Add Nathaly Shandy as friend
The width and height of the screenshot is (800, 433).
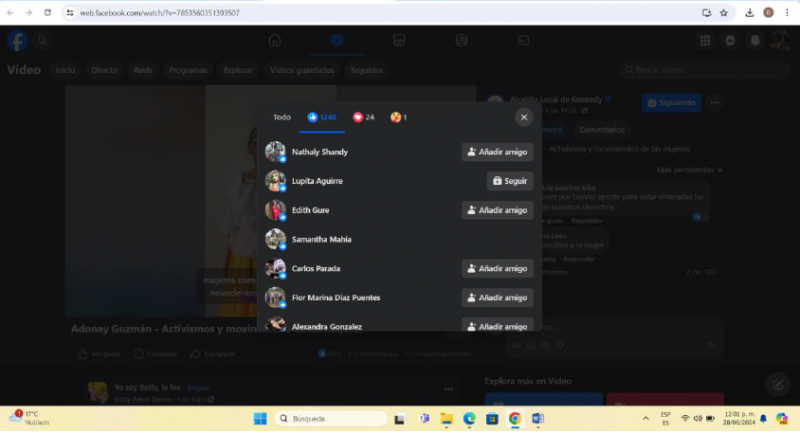pyautogui.click(x=497, y=152)
